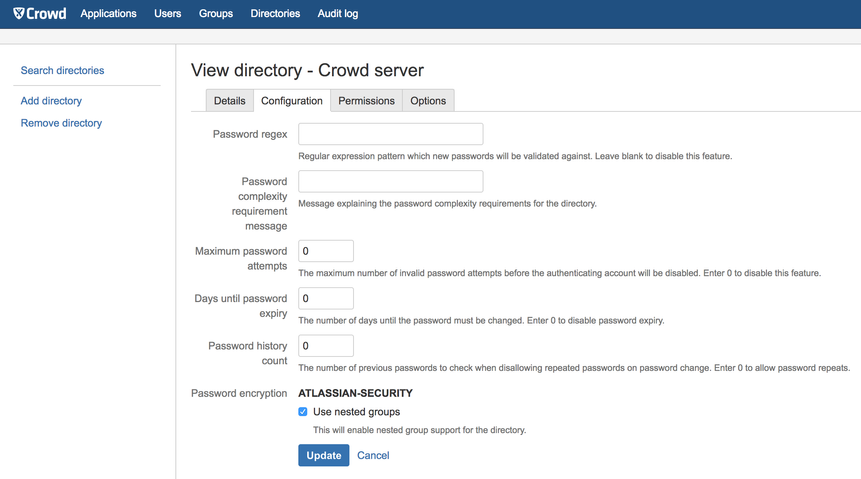The image size is (861, 479).
Task: Click the invalid password attempts help text
Action: coord(560,273)
